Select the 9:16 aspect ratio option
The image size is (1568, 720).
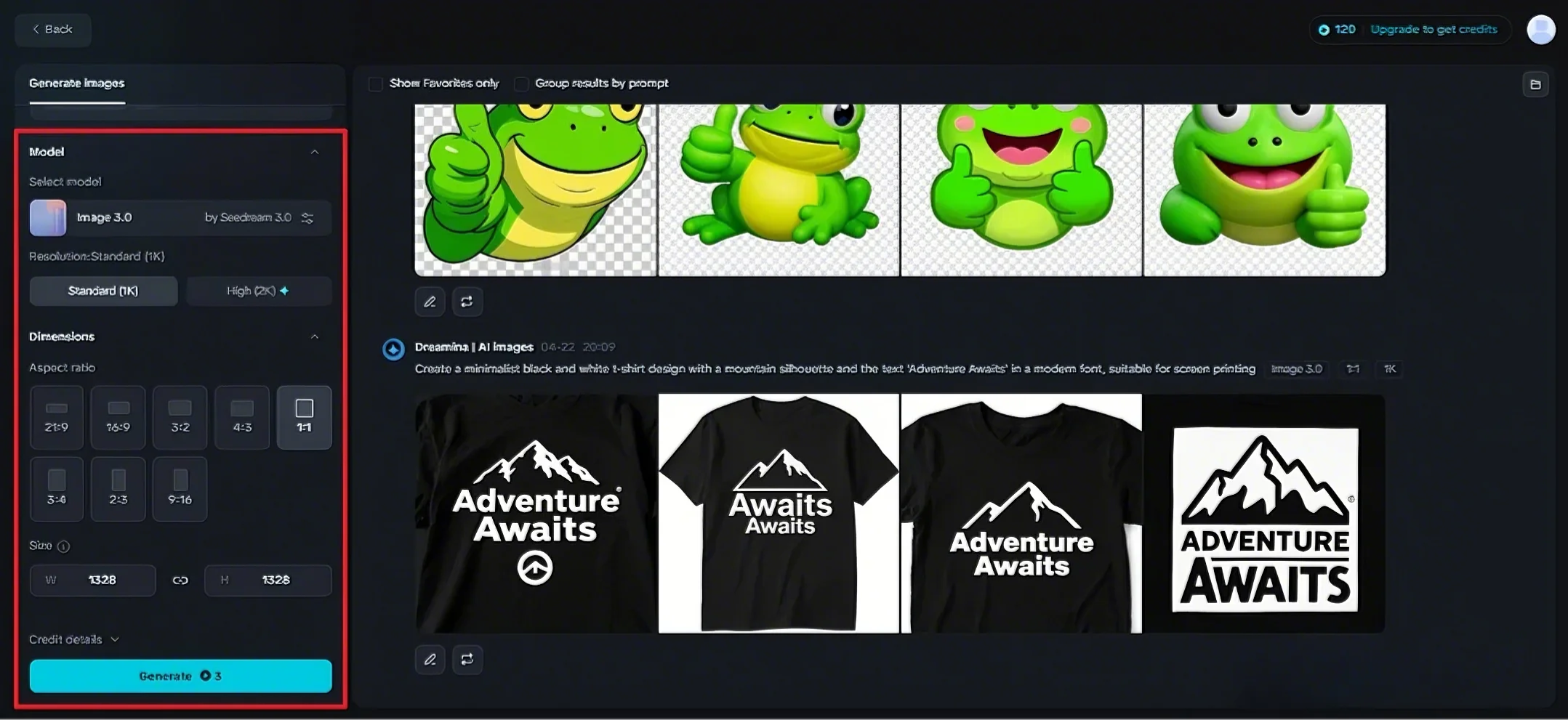180,488
